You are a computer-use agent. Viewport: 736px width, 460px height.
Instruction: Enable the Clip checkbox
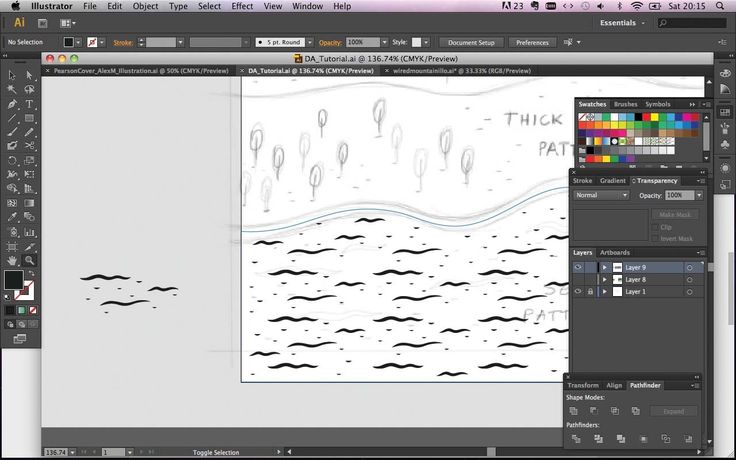655,227
